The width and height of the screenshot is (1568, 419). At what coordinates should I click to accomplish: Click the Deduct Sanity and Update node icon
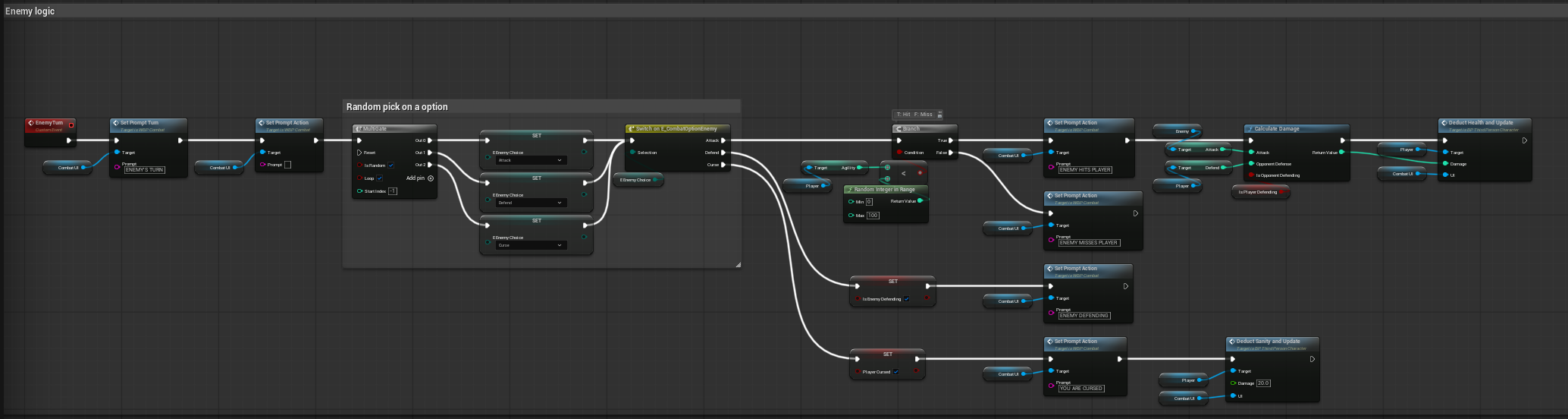click(x=1232, y=342)
